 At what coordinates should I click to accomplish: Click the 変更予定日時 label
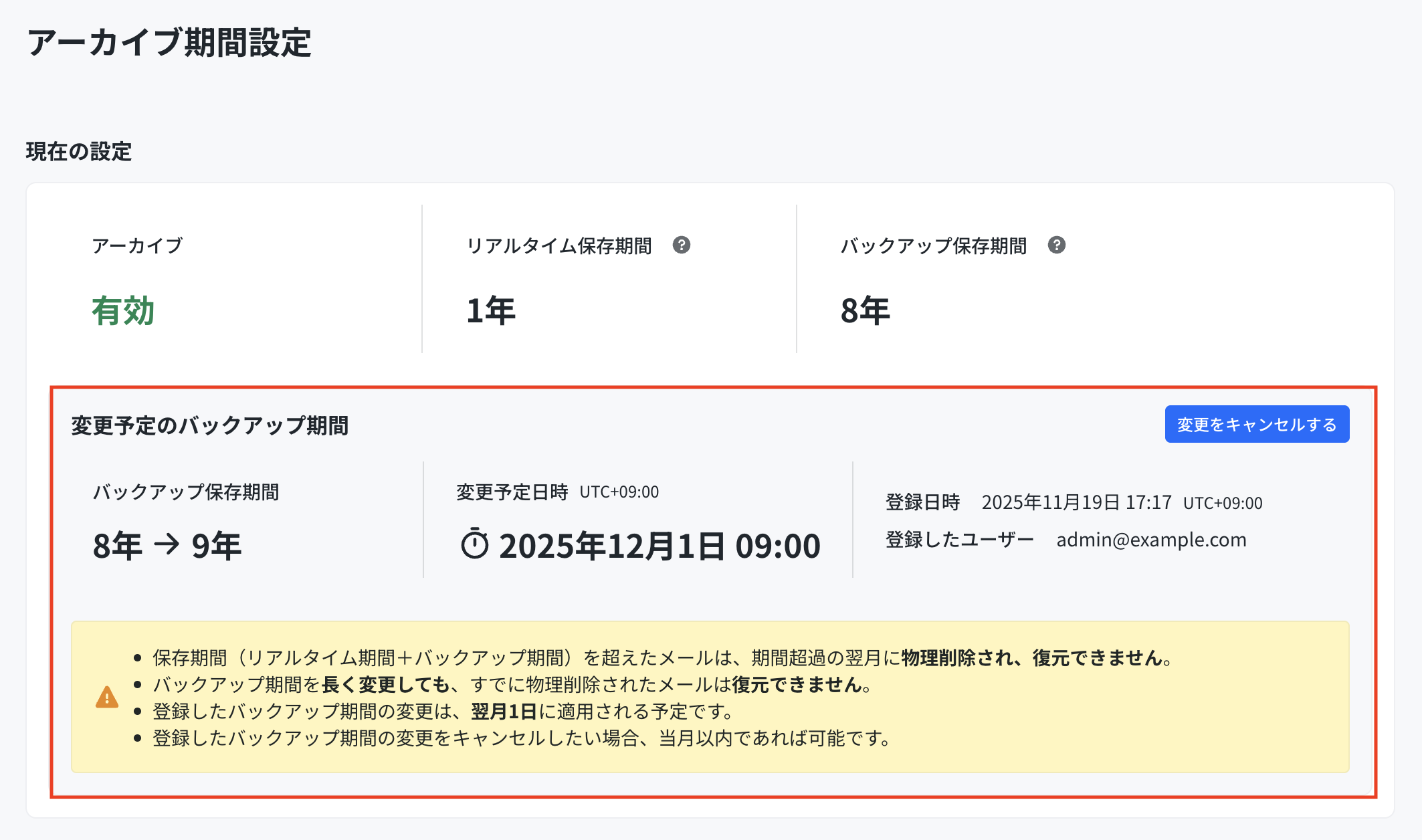pos(512,492)
